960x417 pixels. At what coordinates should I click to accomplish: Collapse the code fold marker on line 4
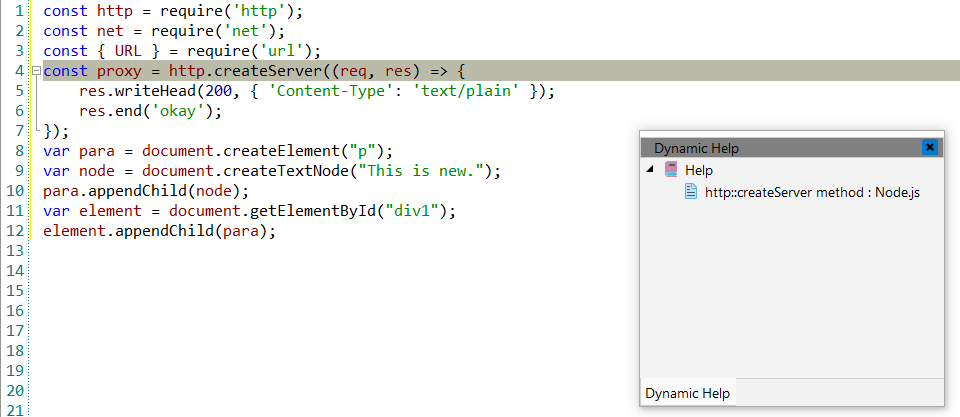pyautogui.click(x=36, y=71)
